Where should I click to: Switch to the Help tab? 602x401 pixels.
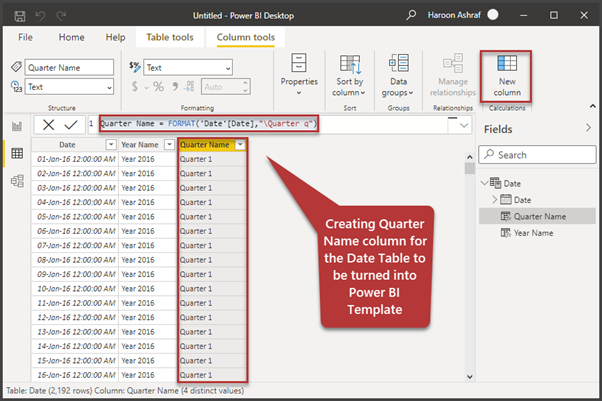pyautogui.click(x=116, y=37)
